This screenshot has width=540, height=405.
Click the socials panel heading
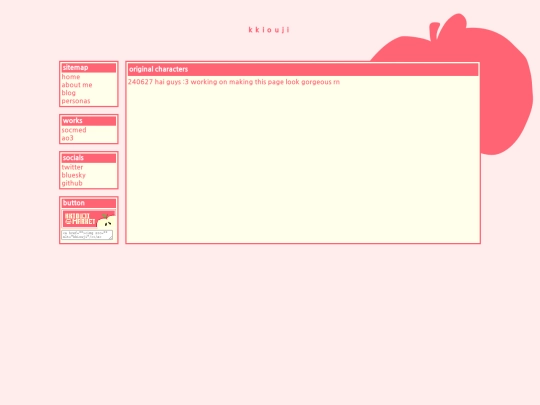click(89, 158)
